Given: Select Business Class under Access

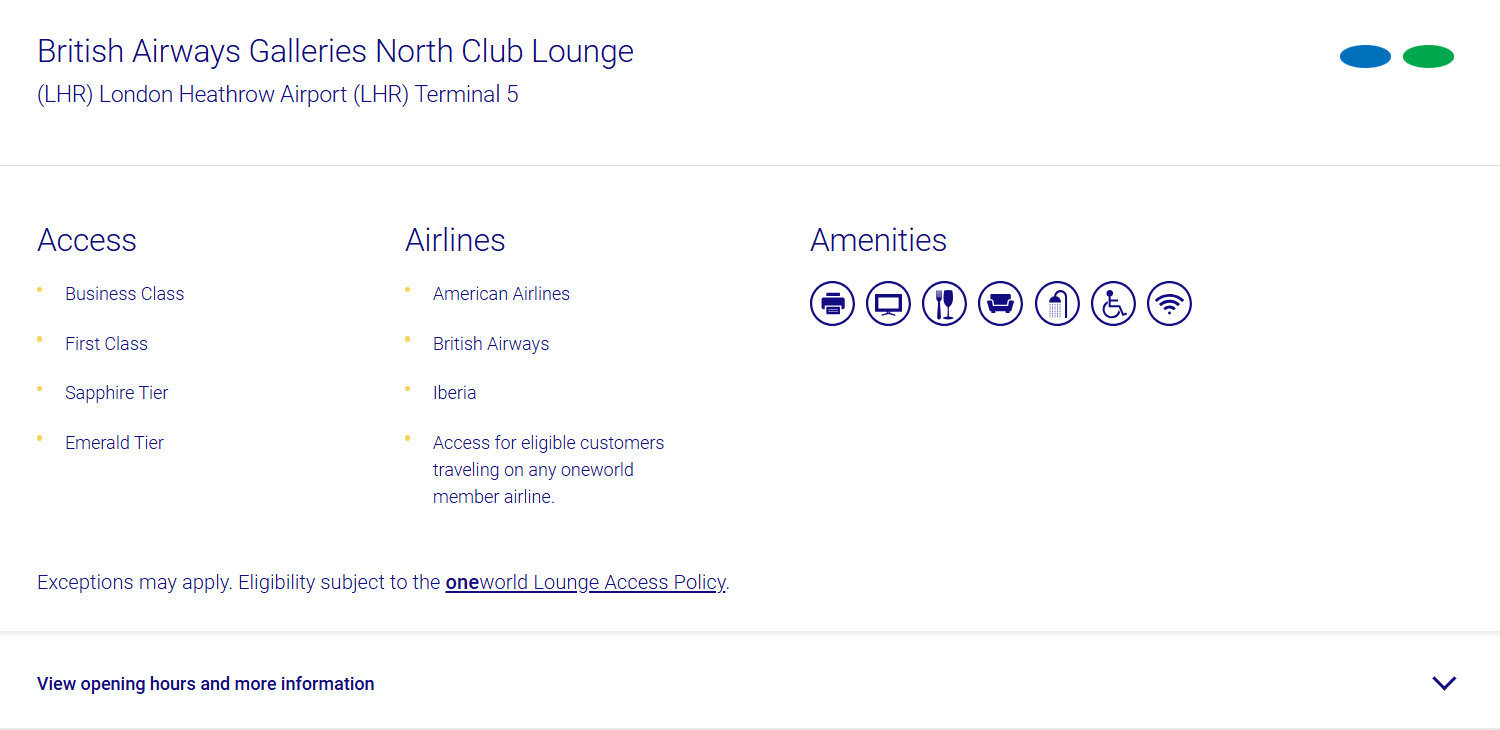Looking at the screenshot, I should [124, 293].
